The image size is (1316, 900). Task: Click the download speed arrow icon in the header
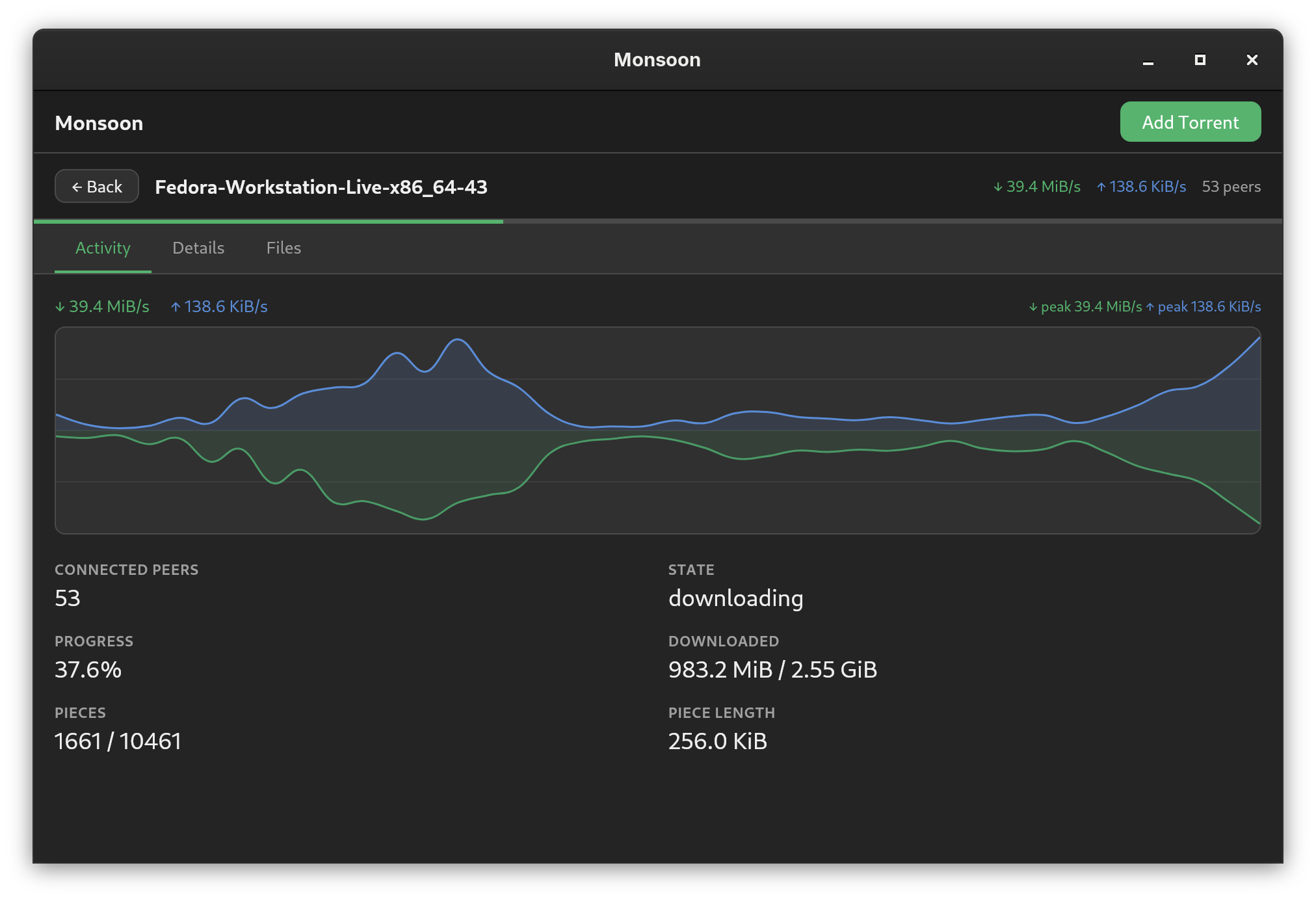[999, 187]
